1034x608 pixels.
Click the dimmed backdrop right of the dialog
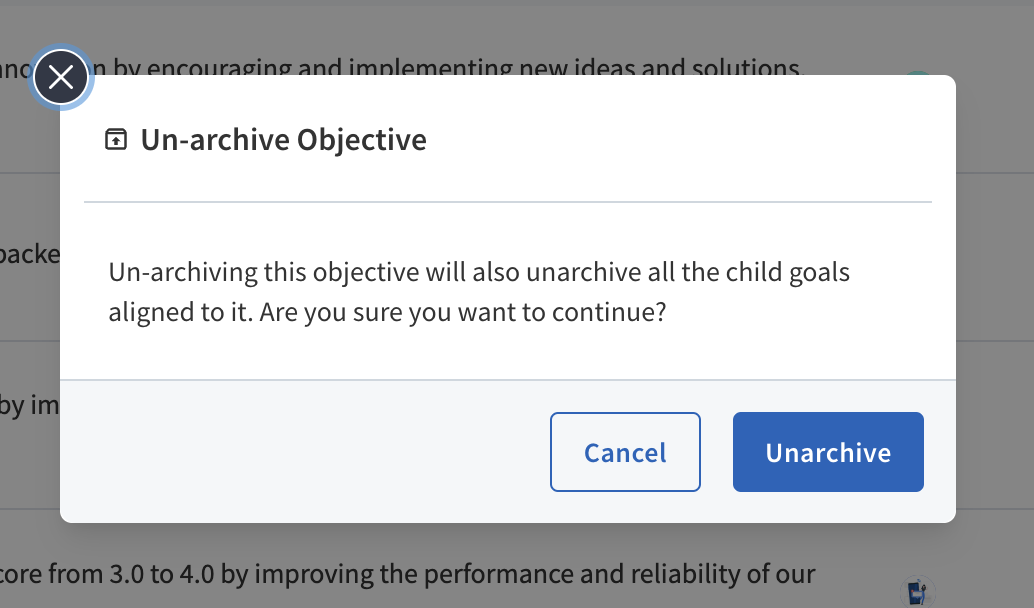tap(995, 300)
